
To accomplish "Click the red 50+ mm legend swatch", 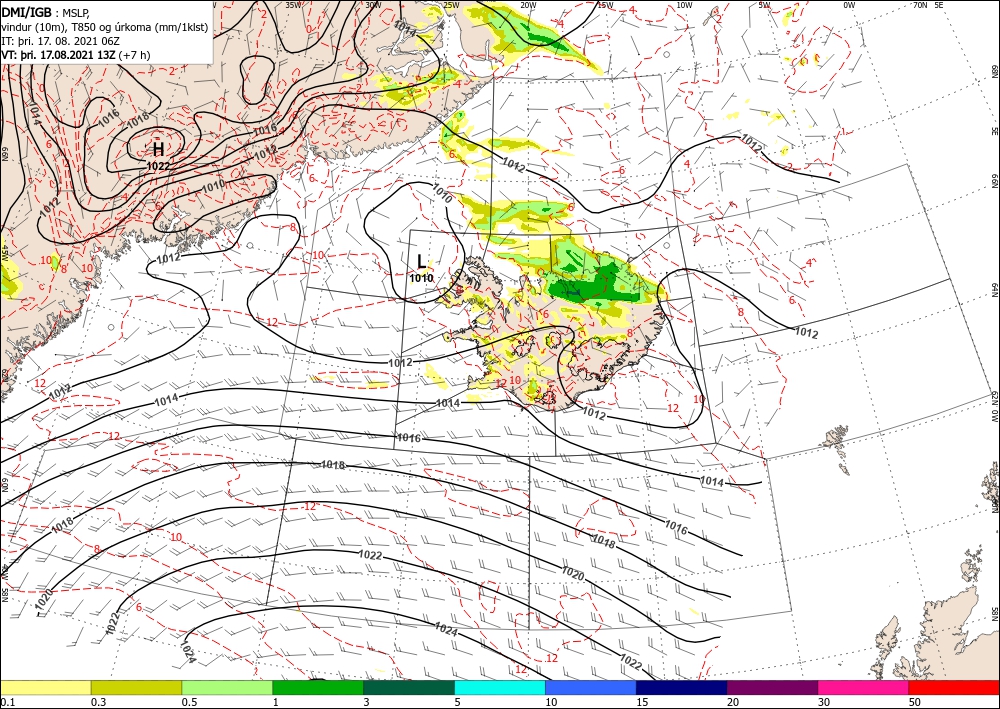I will click(954, 688).
